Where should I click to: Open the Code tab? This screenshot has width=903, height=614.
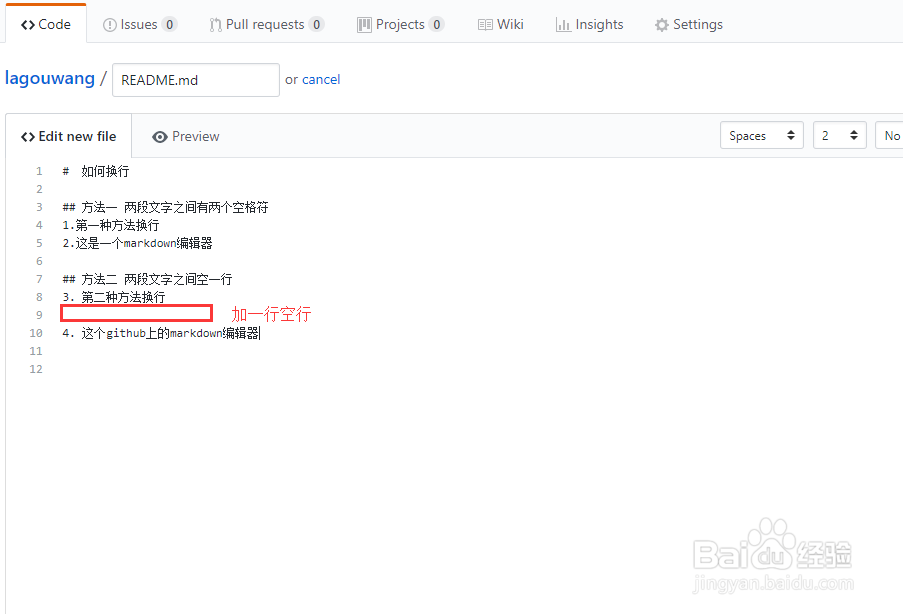coord(46,25)
